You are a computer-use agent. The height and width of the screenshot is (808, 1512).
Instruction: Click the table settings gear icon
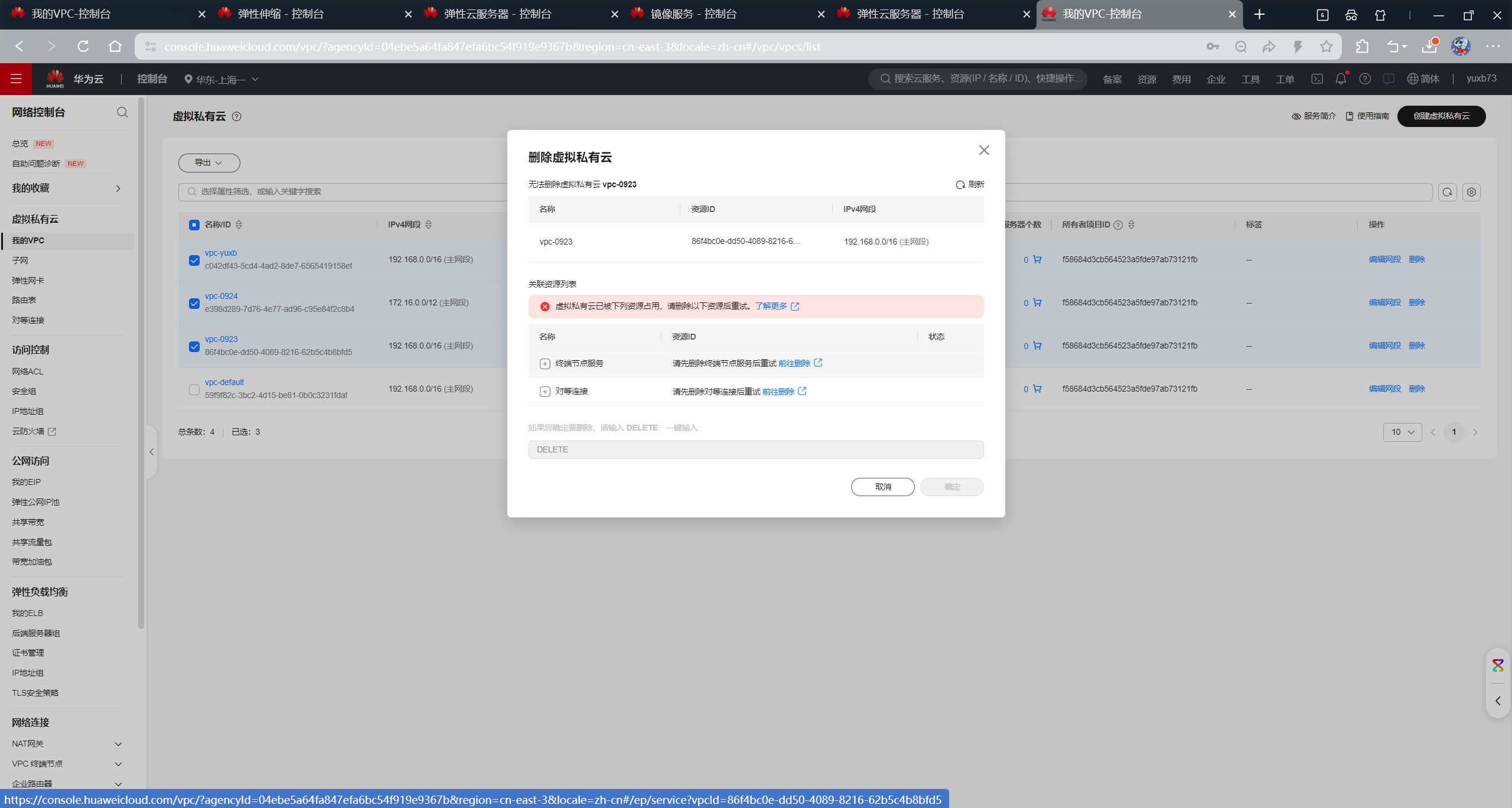[x=1471, y=192]
